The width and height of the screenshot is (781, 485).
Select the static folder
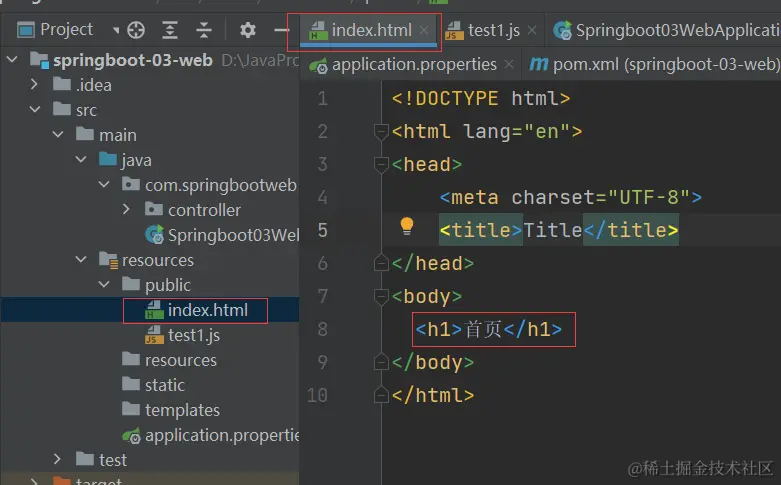153,385
